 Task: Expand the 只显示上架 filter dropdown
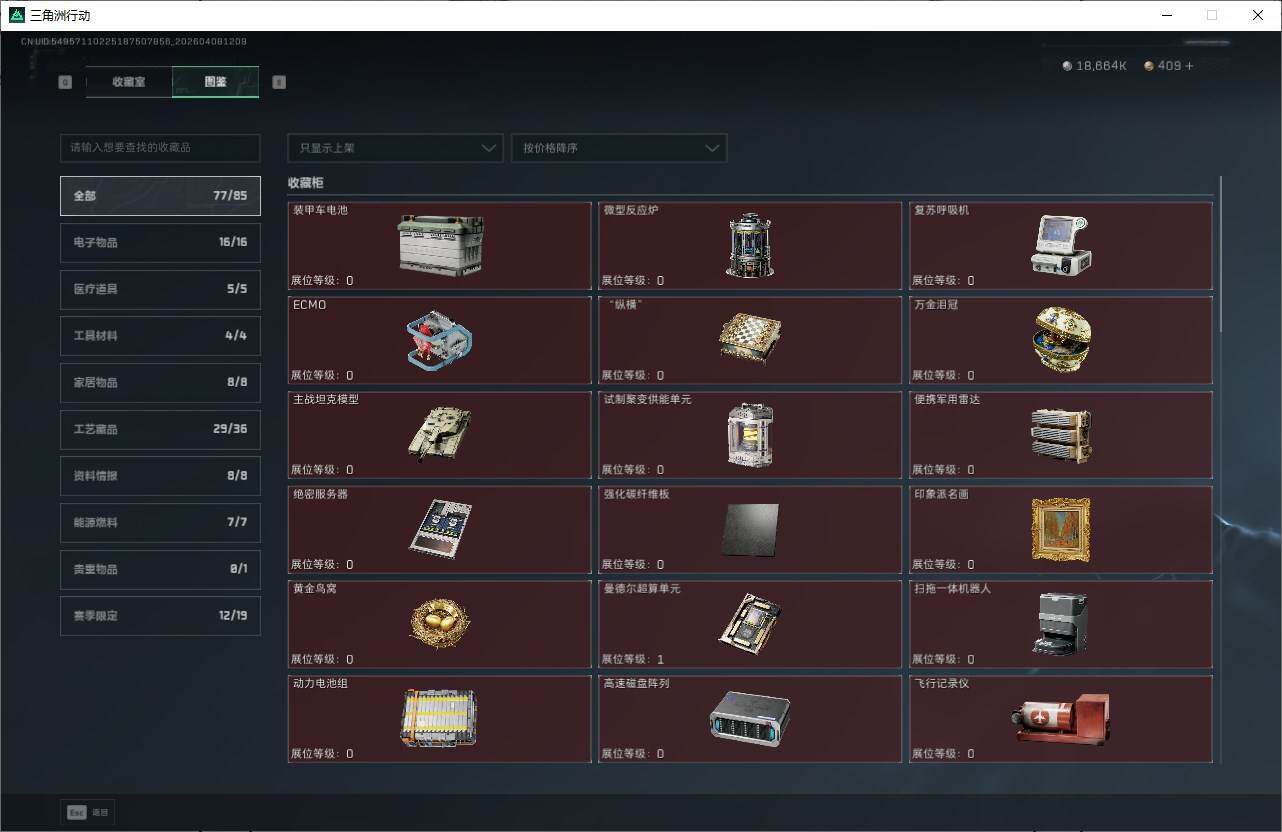[x=395, y=148]
